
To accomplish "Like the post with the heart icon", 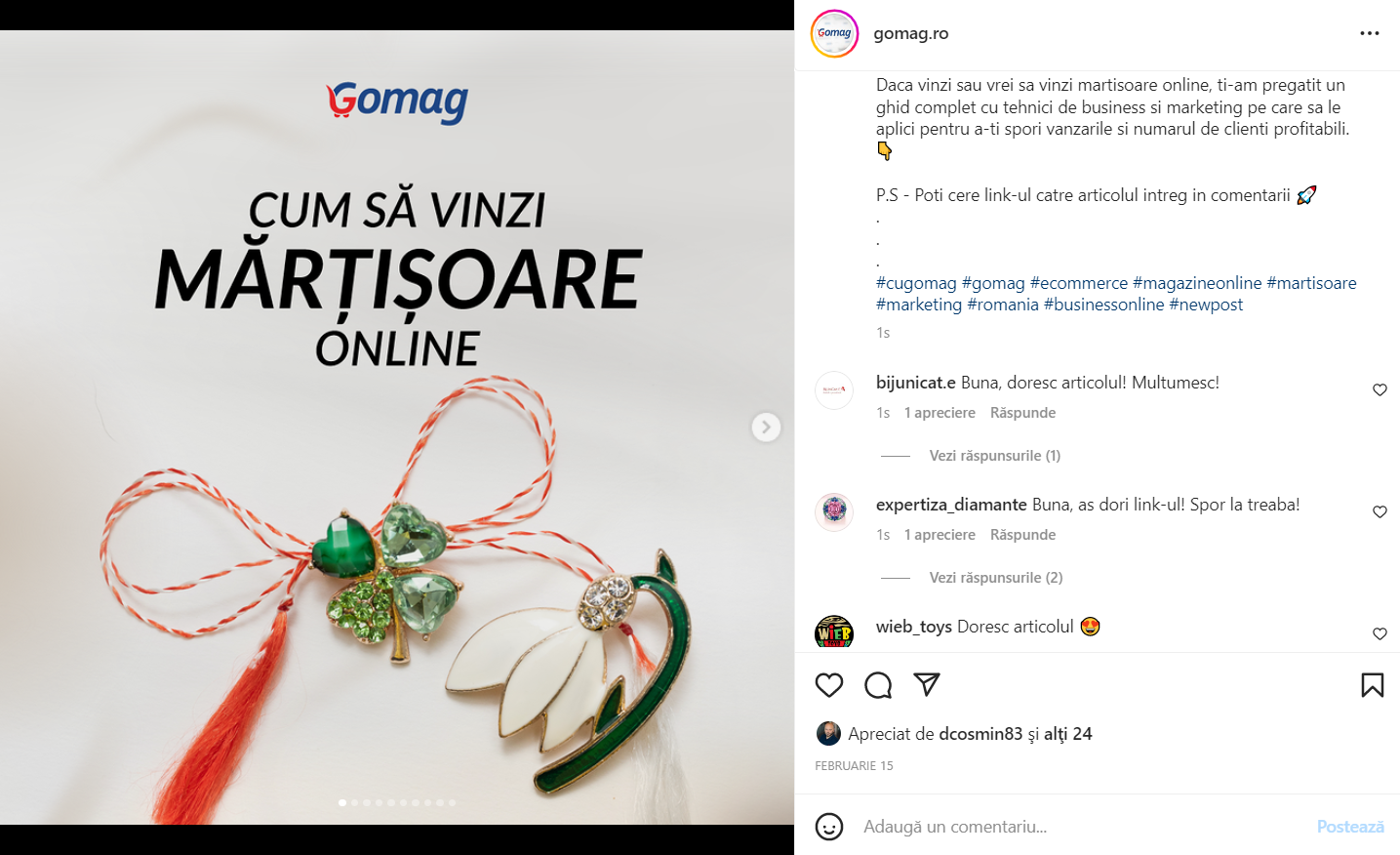I will click(829, 685).
